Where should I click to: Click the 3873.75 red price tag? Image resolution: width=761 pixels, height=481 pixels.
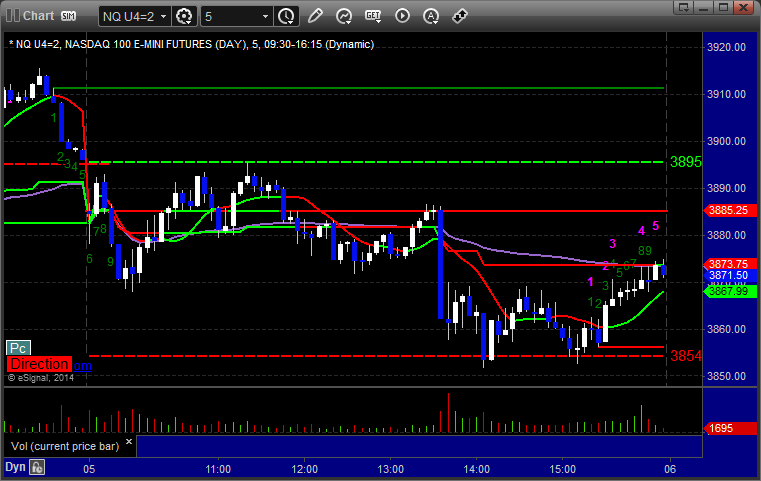click(729, 264)
